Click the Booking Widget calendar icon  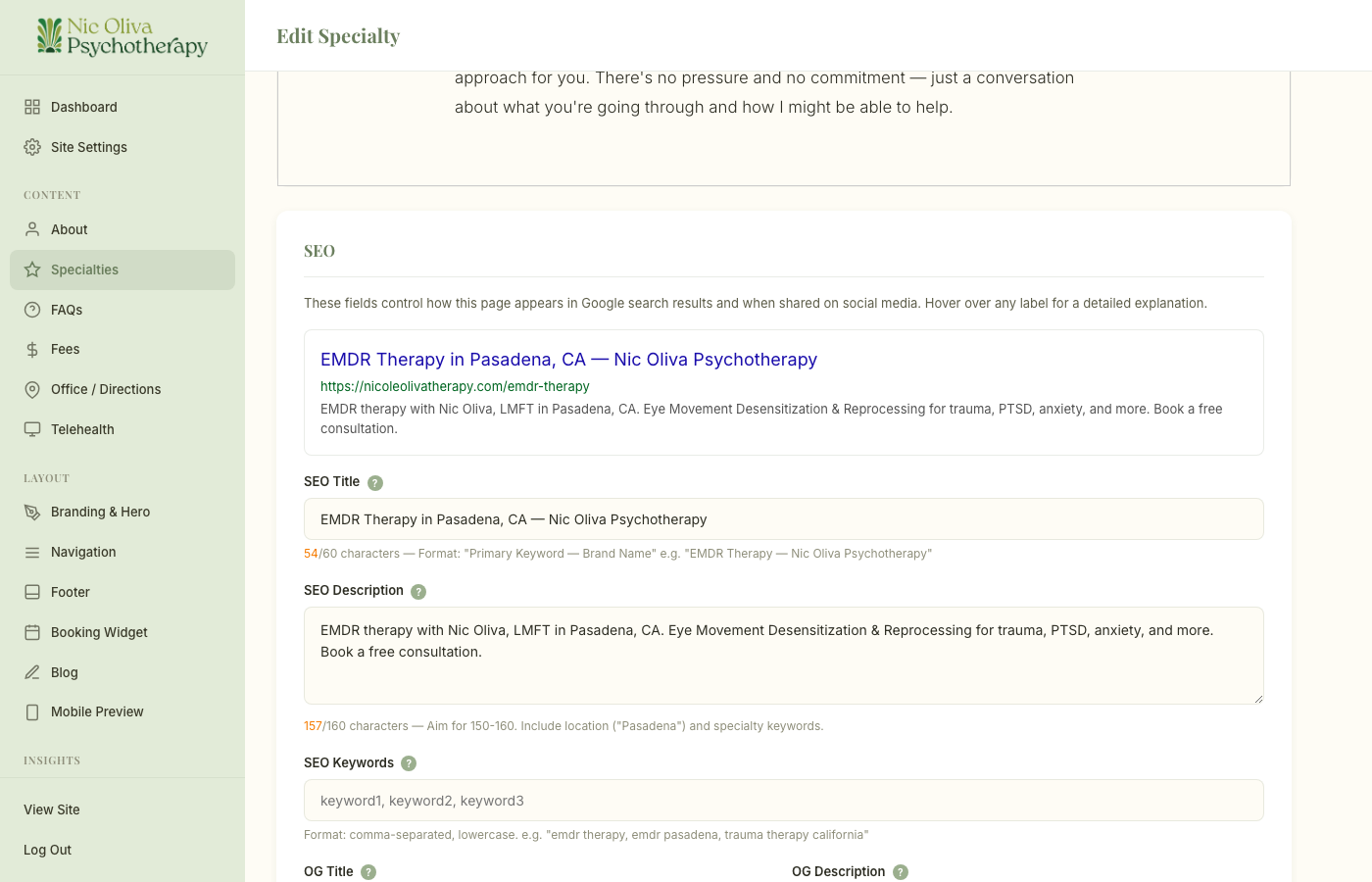point(32,632)
